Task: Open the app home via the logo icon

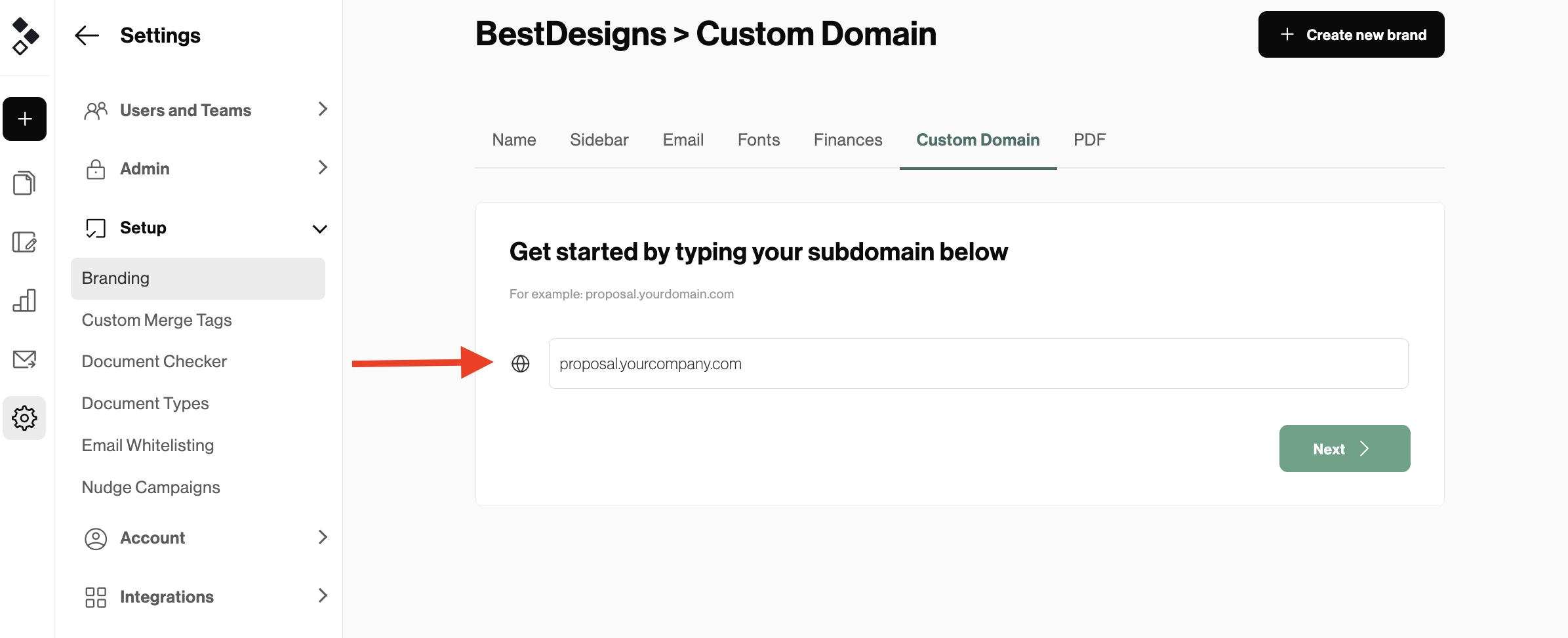Action: [24, 37]
